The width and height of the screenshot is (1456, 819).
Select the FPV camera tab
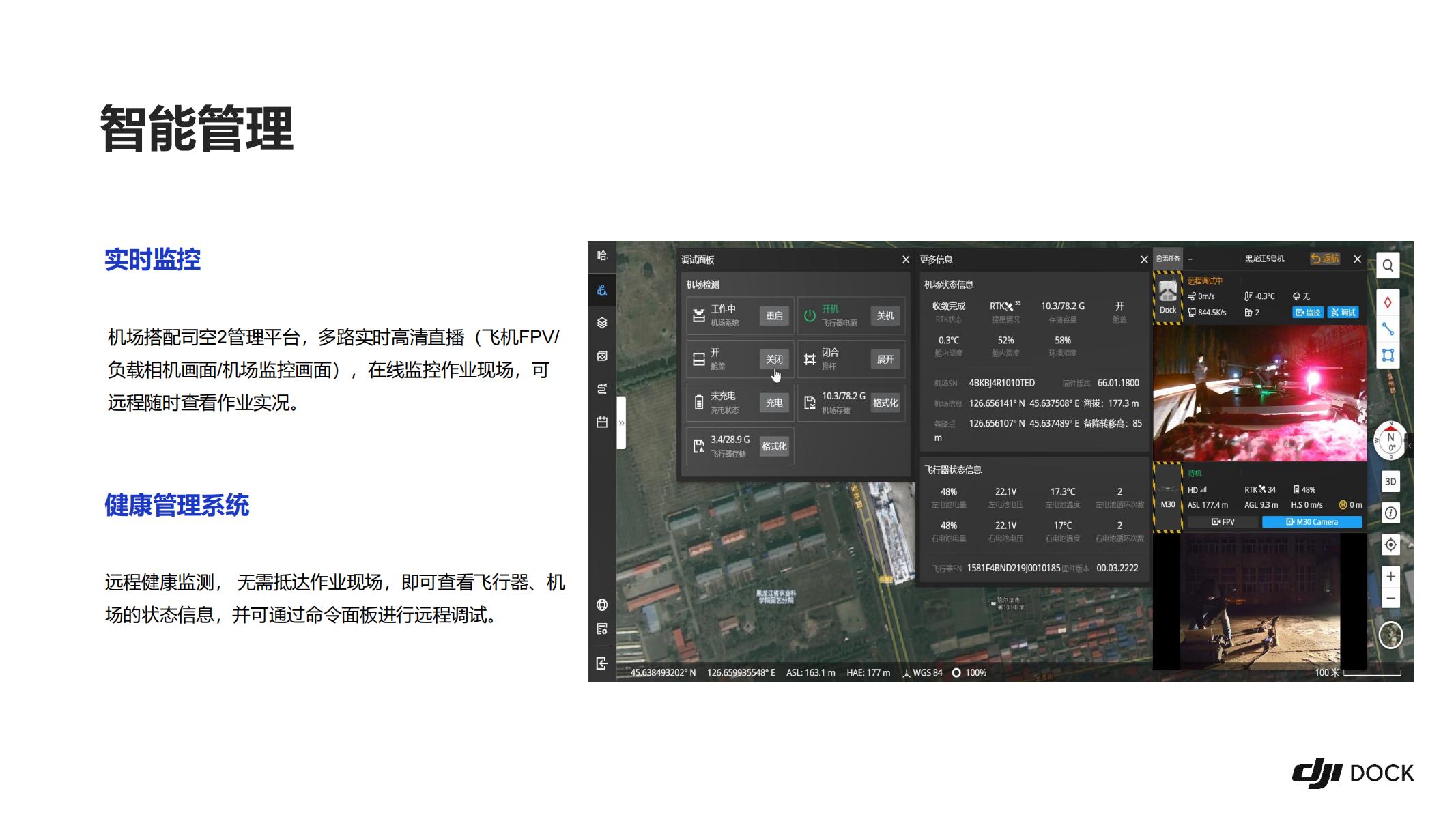(1223, 522)
